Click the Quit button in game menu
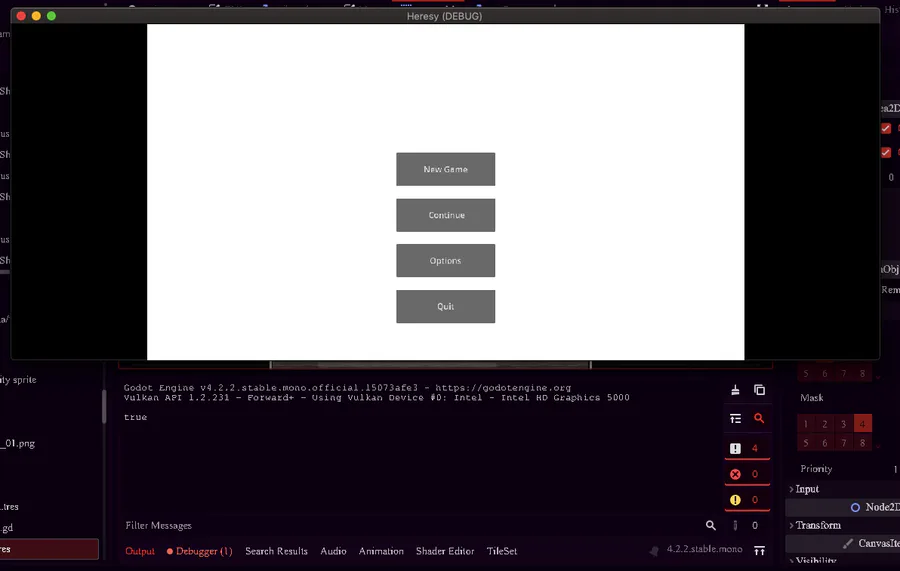900x571 pixels. (x=445, y=306)
